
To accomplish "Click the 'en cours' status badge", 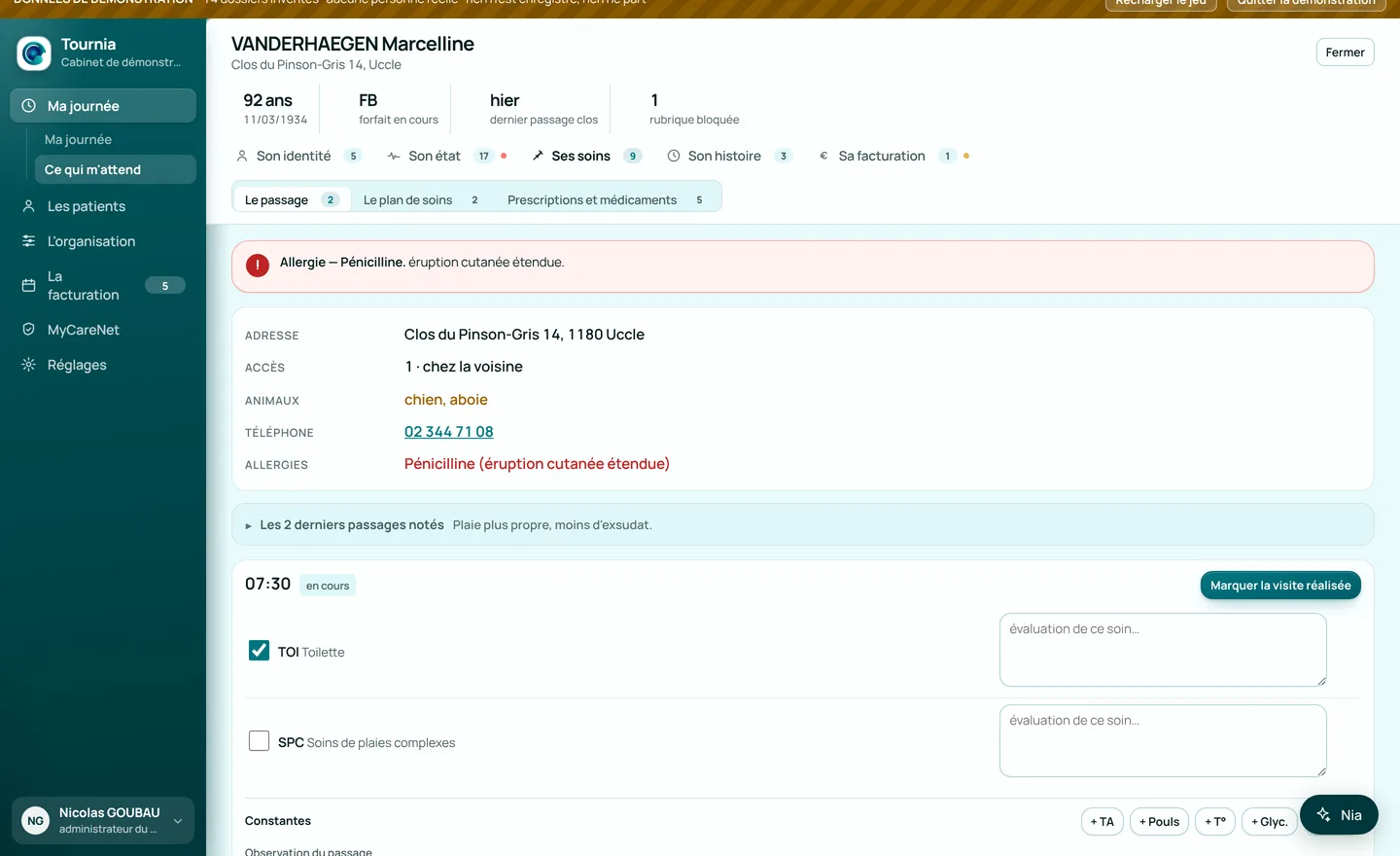I will pyautogui.click(x=328, y=586).
